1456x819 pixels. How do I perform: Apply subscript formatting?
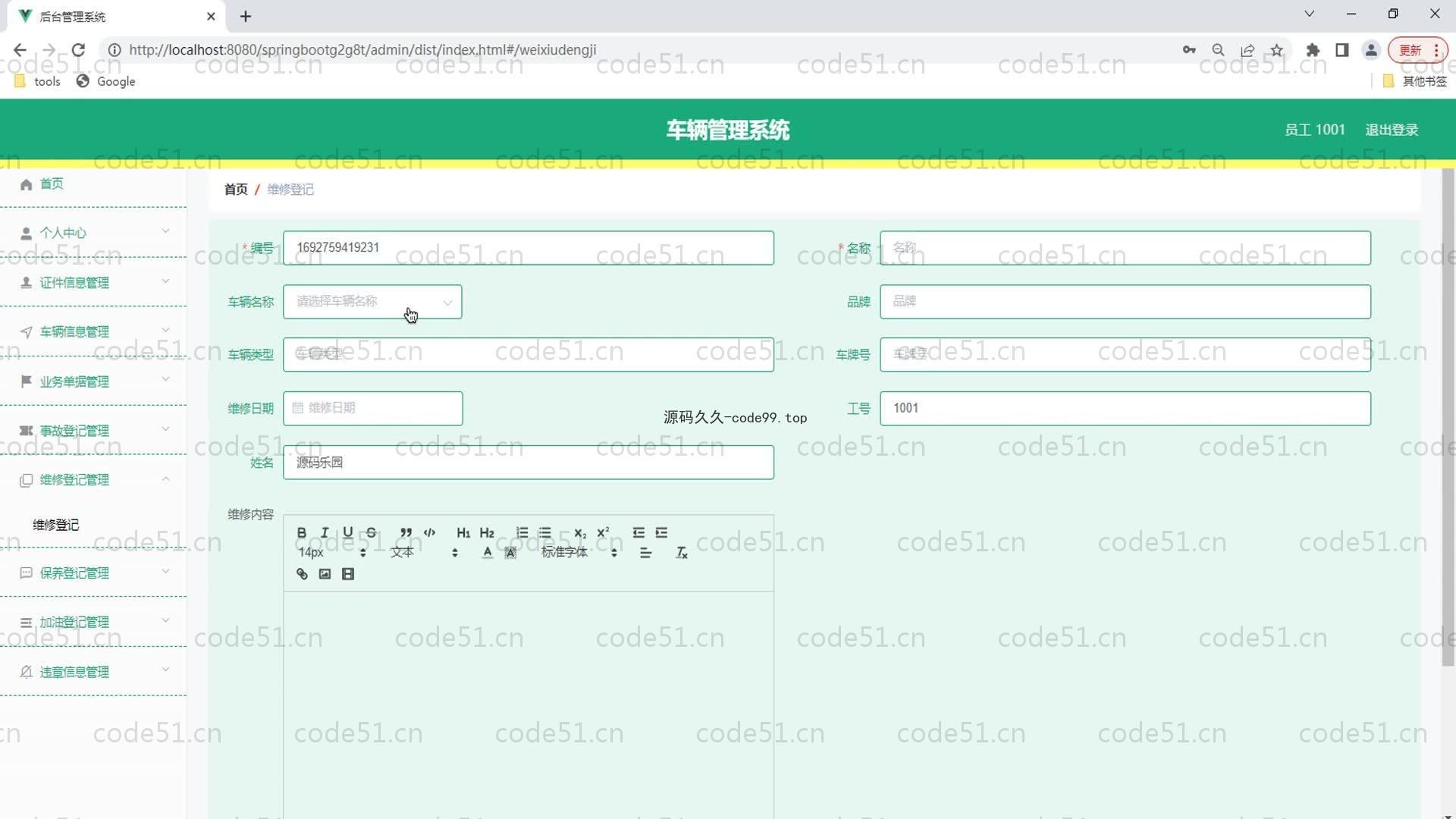pos(580,532)
